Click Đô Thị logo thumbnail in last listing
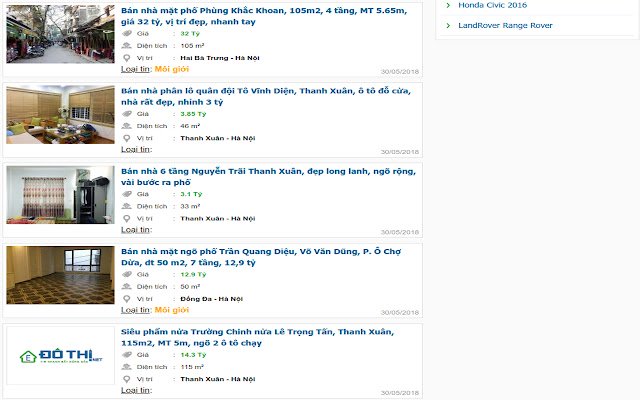Image resolution: width=640 pixels, height=400 pixels. pyautogui.click(x=60, y=355)
